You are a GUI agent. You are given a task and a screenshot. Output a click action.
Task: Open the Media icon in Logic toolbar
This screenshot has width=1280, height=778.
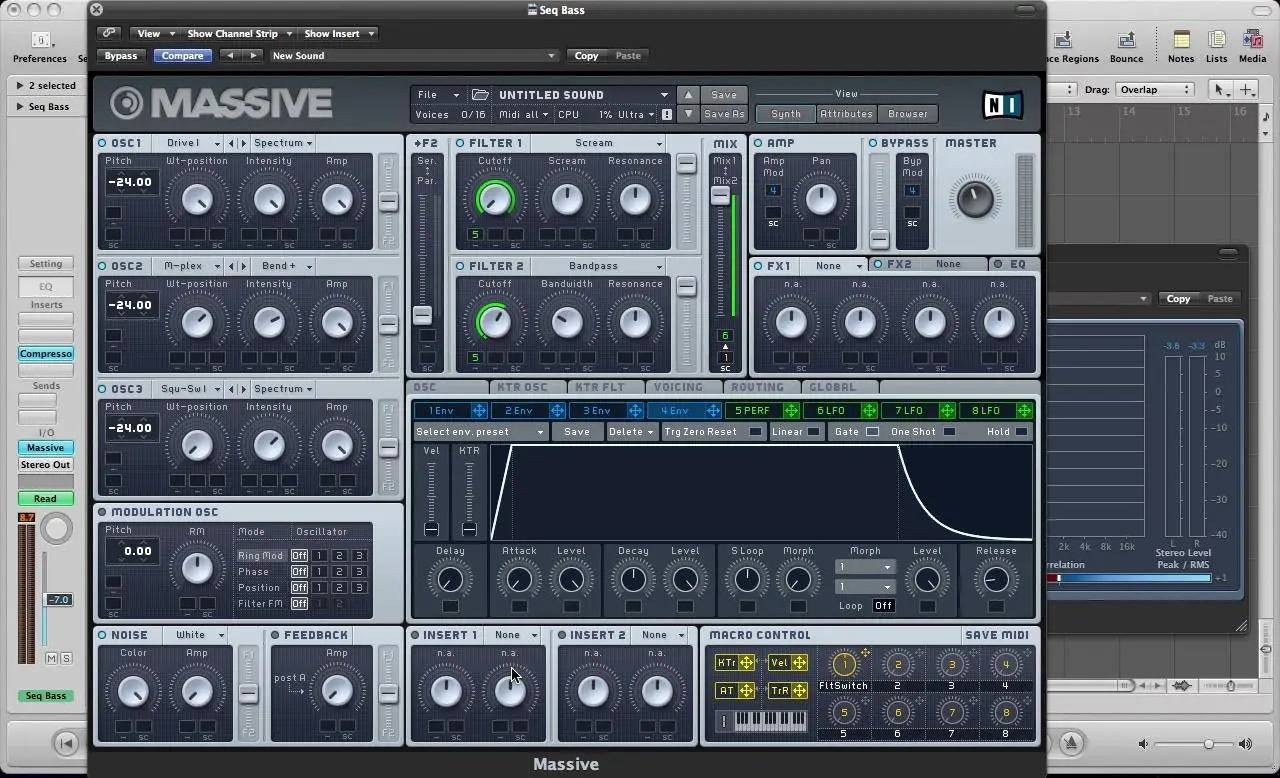[x=1253, y=47]
